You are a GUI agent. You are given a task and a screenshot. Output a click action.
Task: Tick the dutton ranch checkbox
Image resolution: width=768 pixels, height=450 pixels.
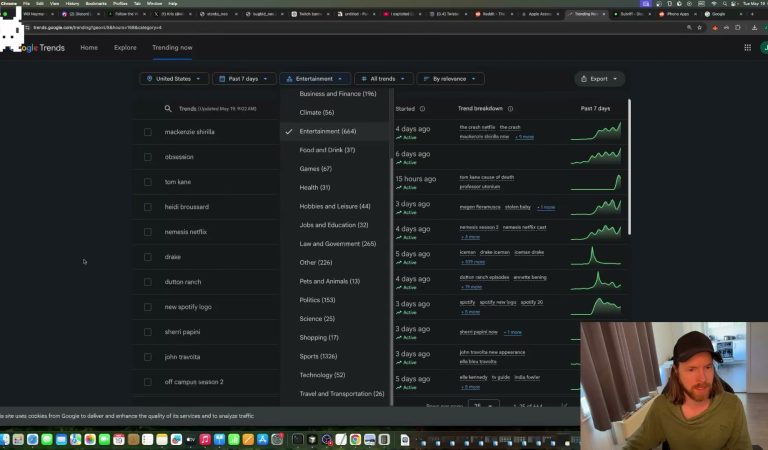click(147, 282)
